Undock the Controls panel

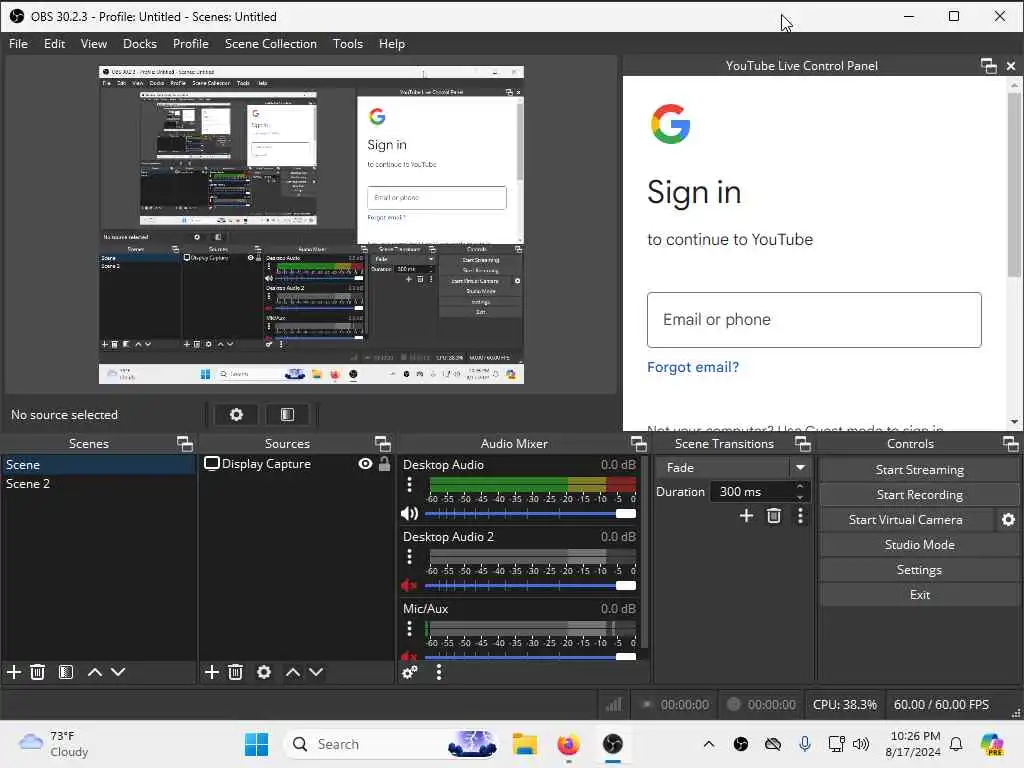click(1011, 444)
